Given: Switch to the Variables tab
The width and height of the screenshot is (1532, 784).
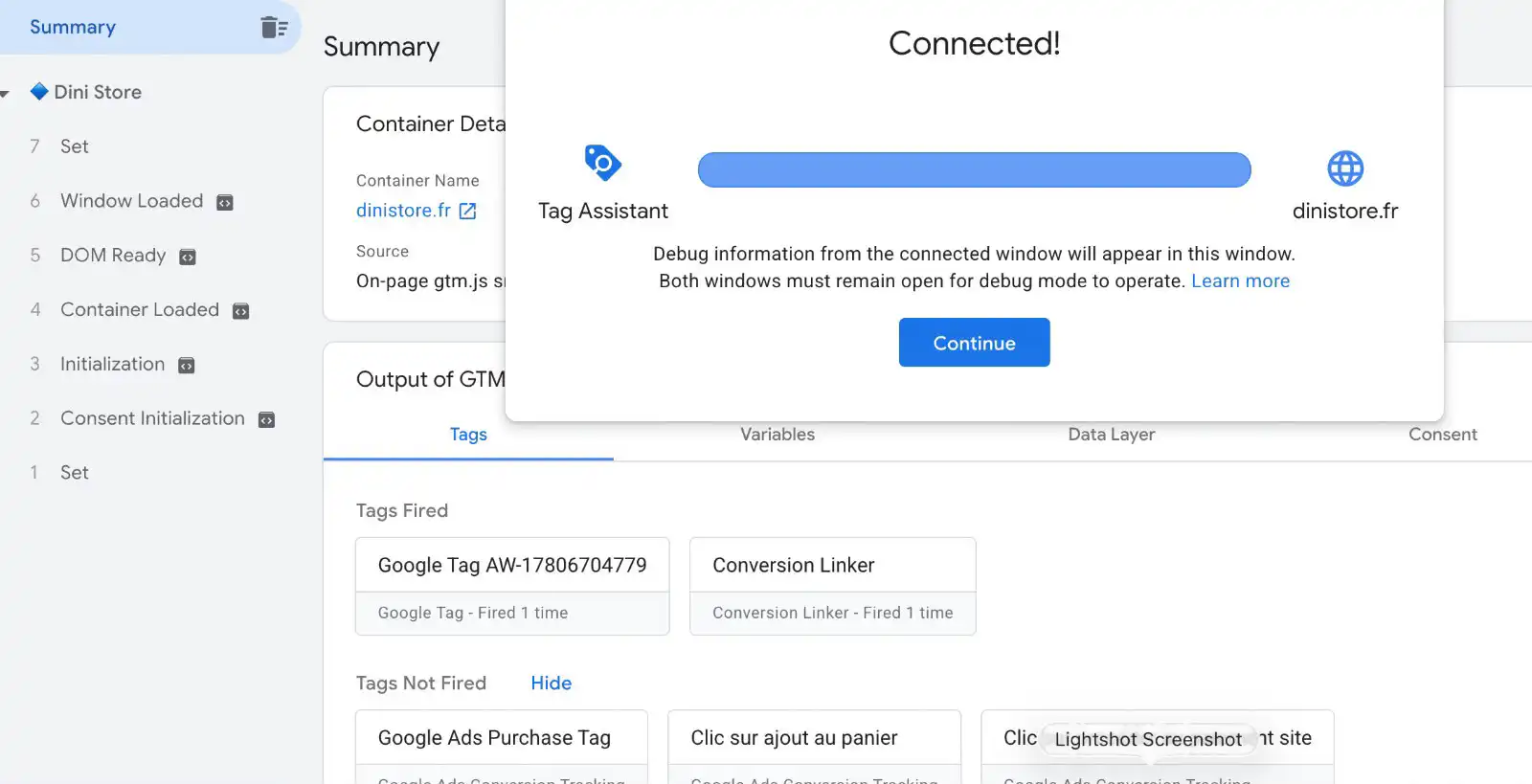Looking at the screenshot, I should point(777,435).
